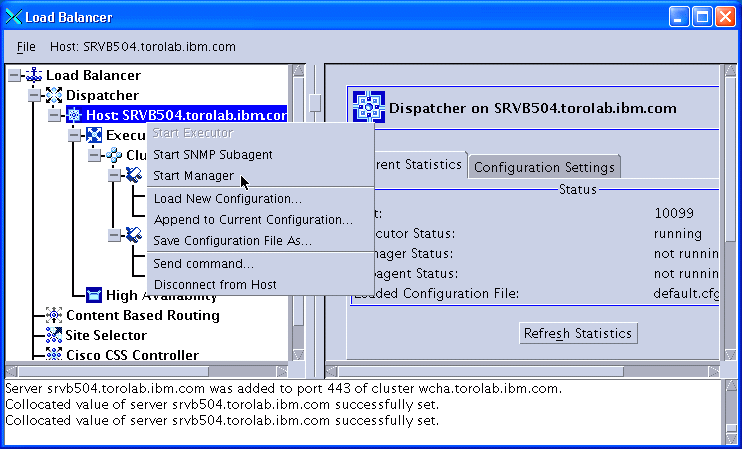742x449 pixels.
Task: Open the File menu
Action: pos(26,47)
